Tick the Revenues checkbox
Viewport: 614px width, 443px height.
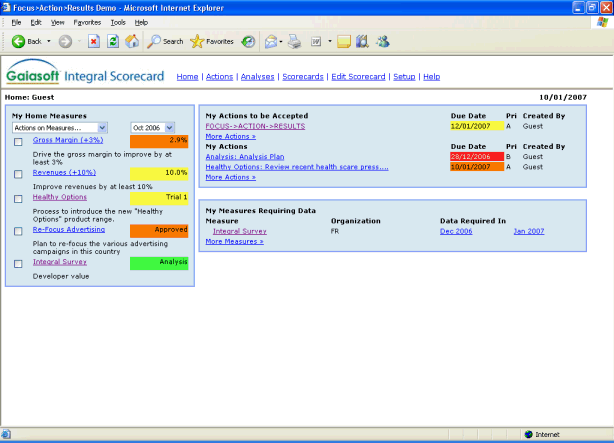18,174
